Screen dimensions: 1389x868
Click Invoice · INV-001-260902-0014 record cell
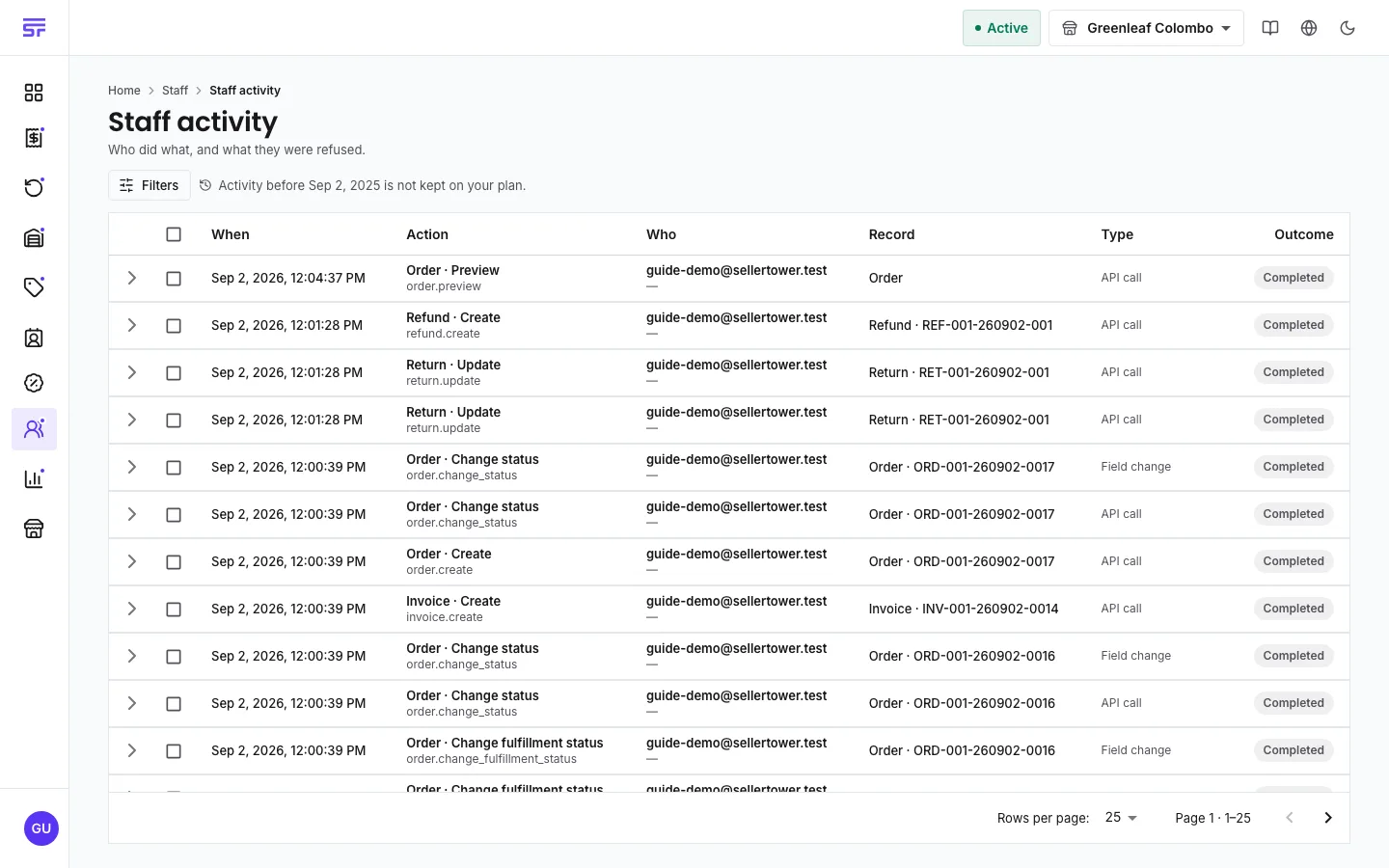coord(964,609)
